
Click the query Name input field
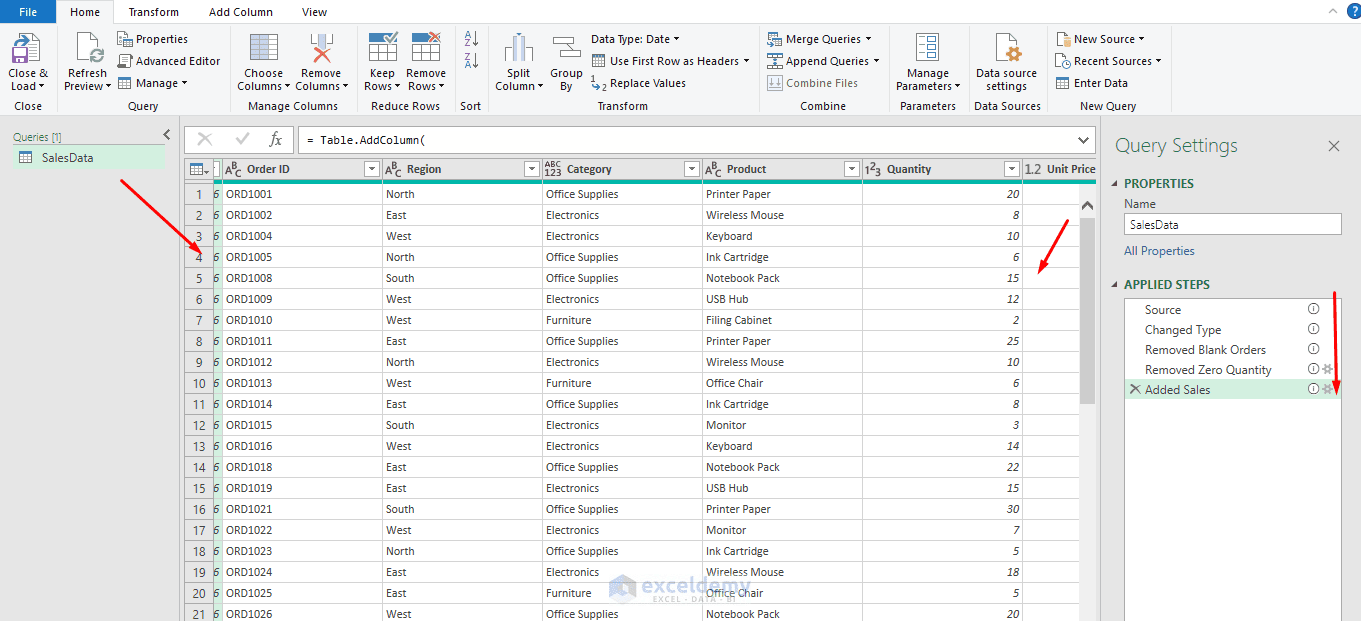point(1232,224)
